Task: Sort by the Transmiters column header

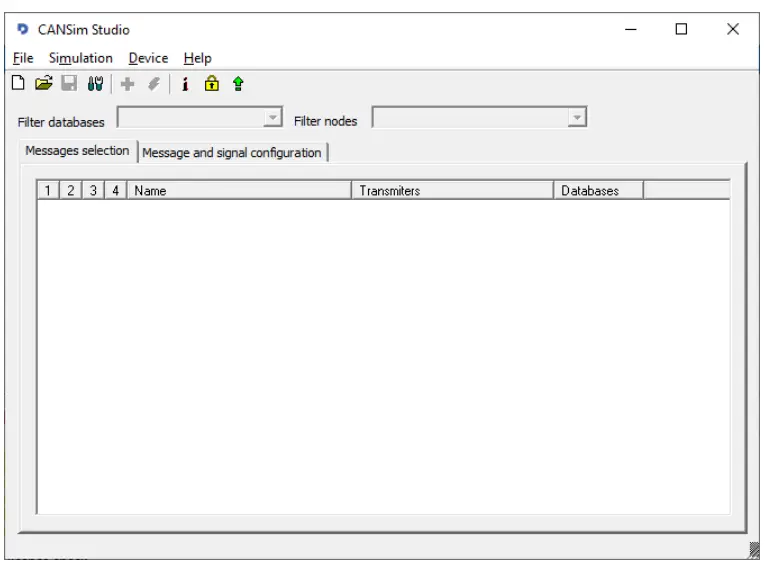Action: point(452,190)
